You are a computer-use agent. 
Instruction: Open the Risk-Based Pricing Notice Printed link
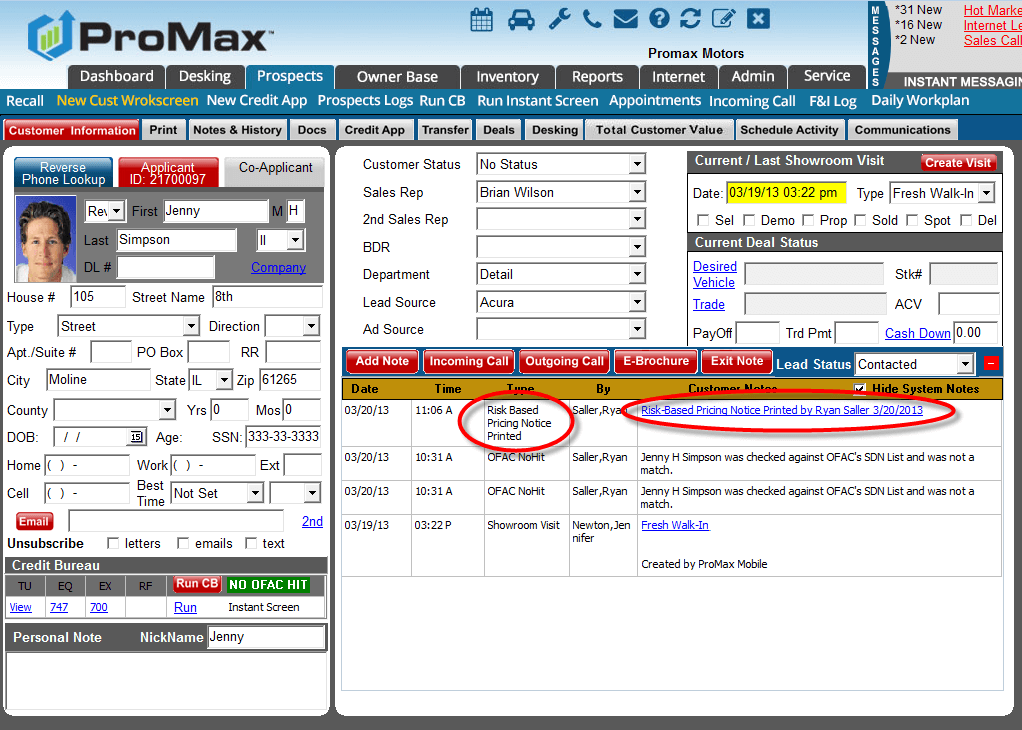click(781, 410)
